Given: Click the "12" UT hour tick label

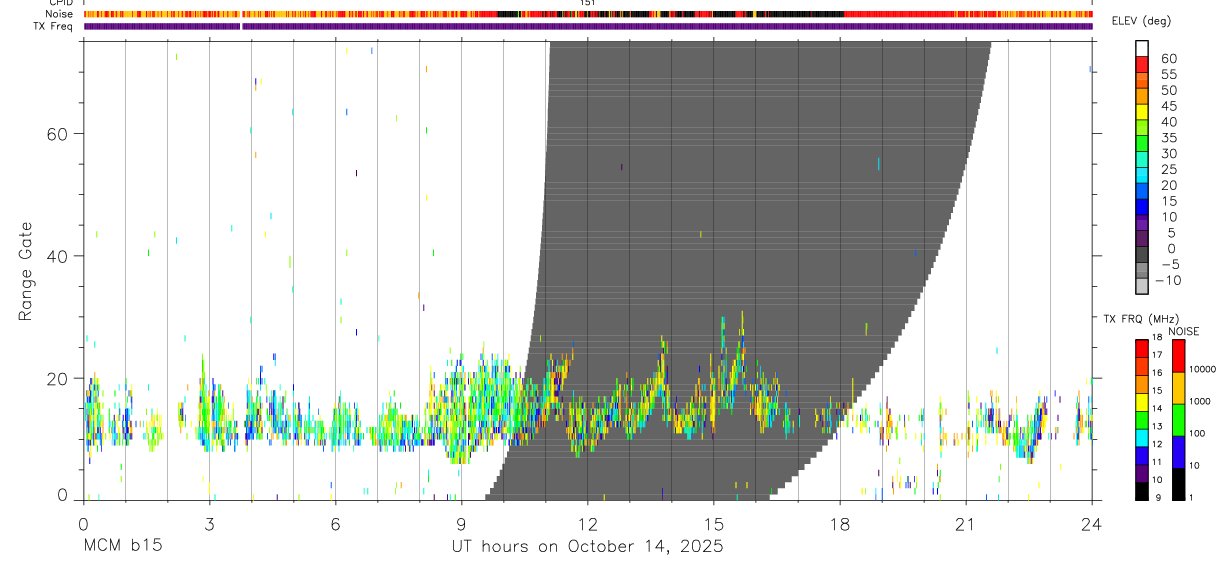Looking at the screenshot, I should [x=588, y=524].
